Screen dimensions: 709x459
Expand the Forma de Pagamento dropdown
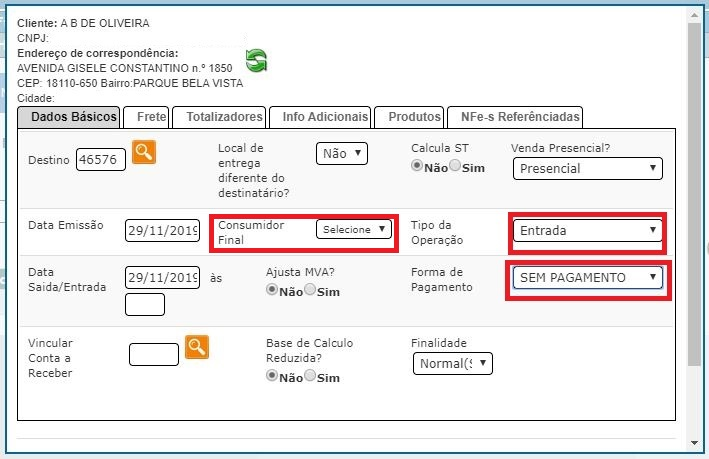point(588,278)
